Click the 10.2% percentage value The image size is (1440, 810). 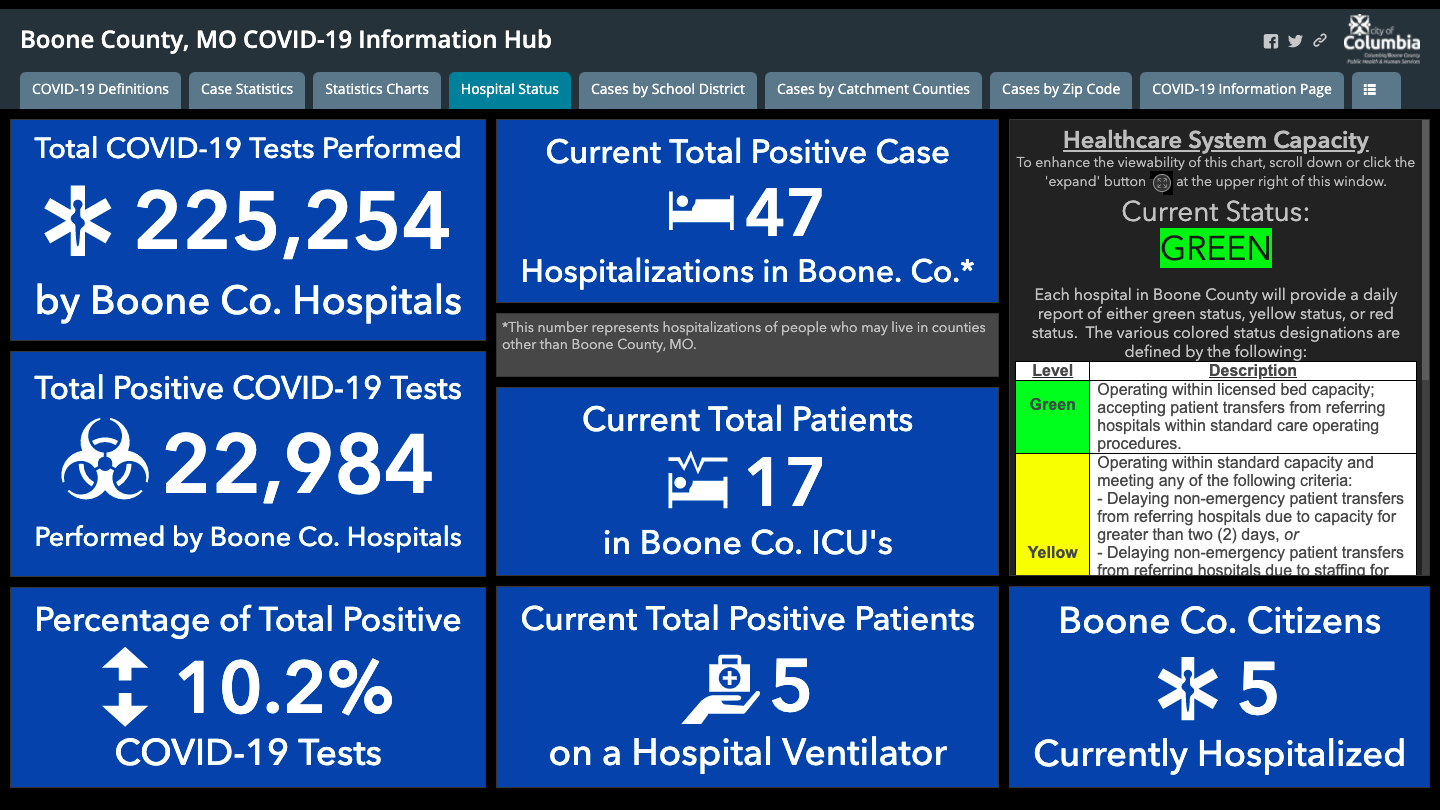285,687
